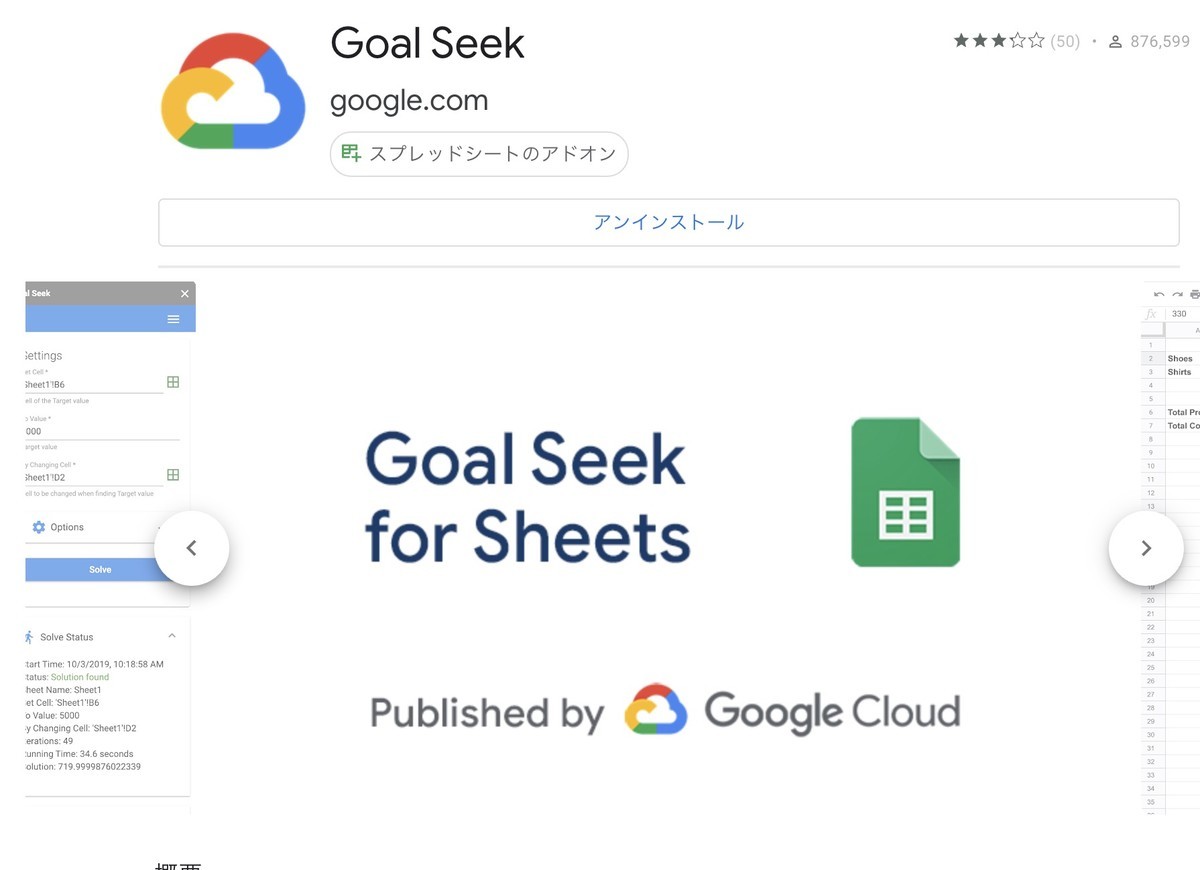Click the users count person icon
Screen dimensions: 1200x870
coord(1115,41)
